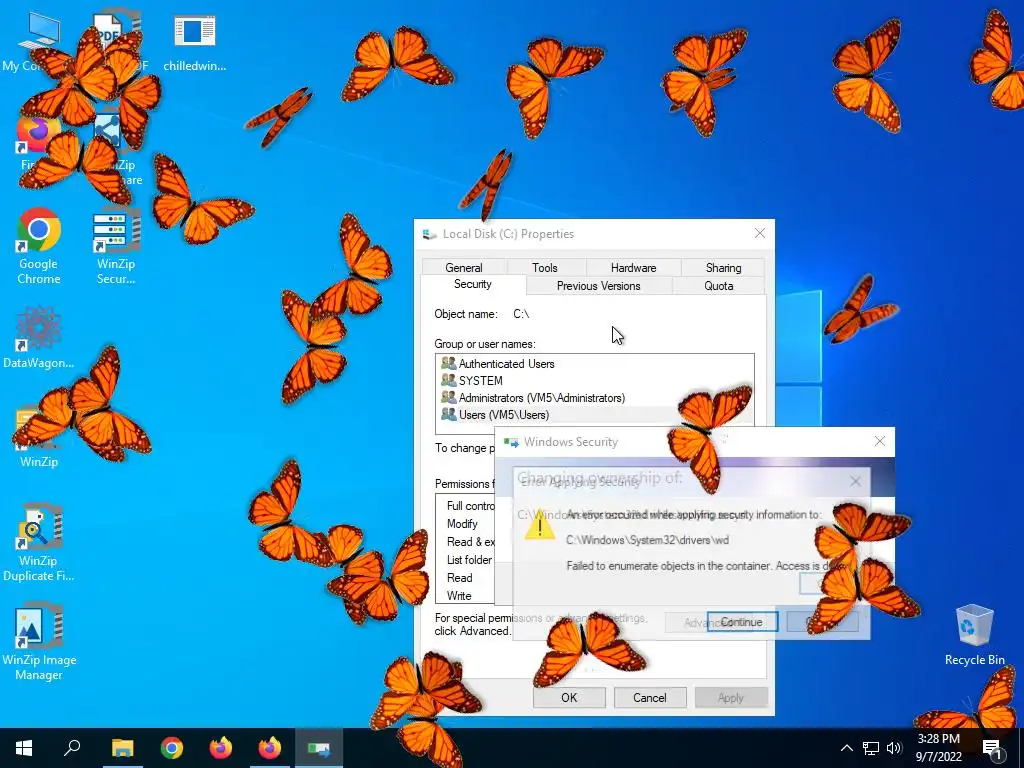Launch the DataWagon desktop shortcut
The image size is (1024, 768).
pyautogui.click(x=39, y=337)
